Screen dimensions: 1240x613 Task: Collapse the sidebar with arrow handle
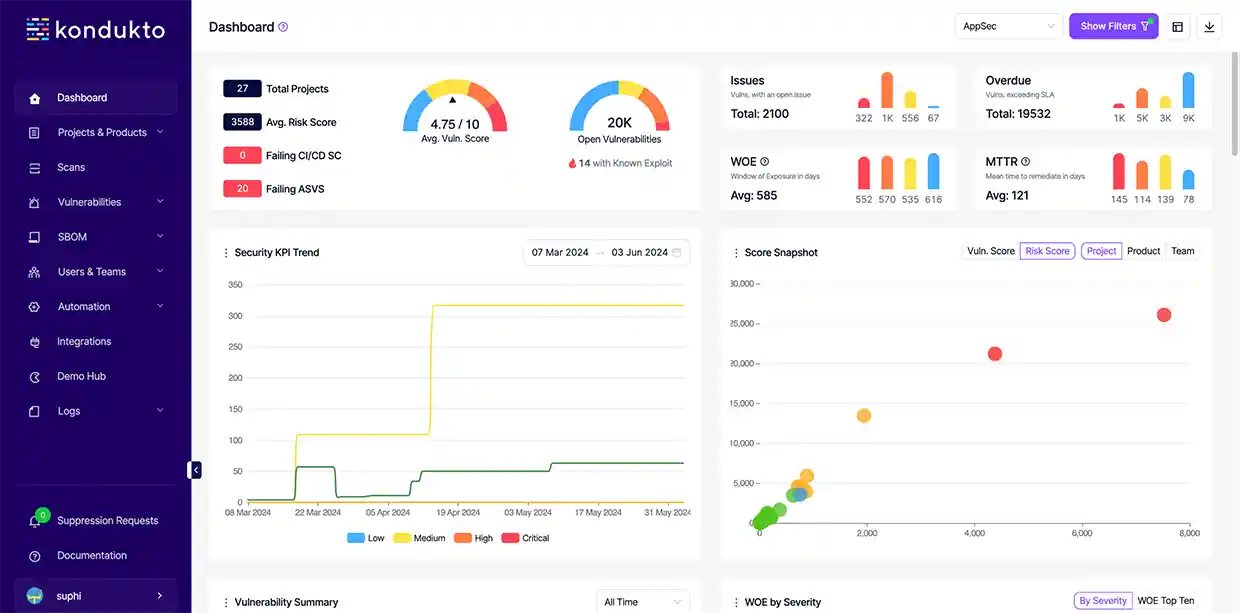[x=195, y=470]
